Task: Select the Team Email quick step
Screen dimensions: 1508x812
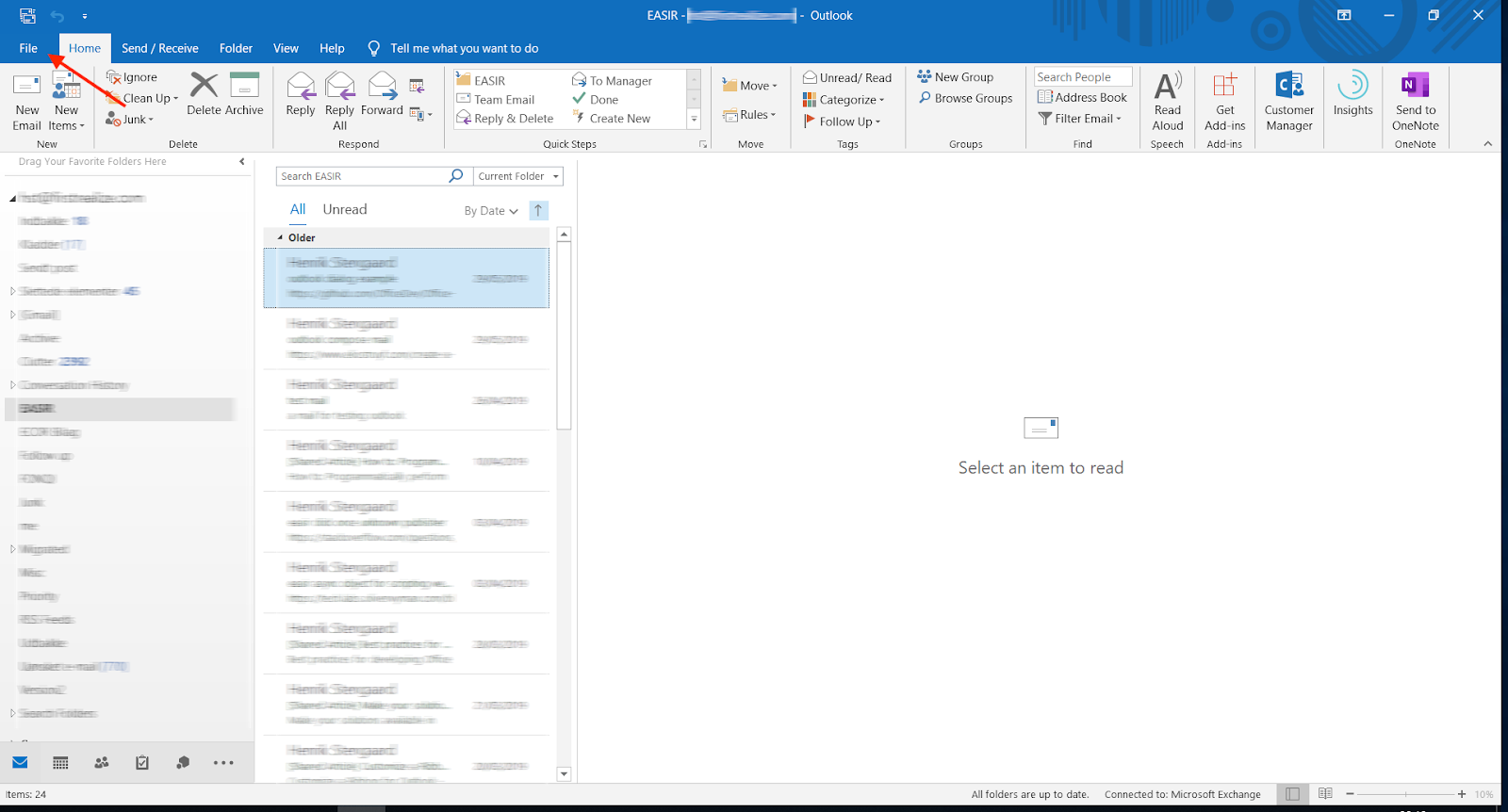Action: [496, 100]
